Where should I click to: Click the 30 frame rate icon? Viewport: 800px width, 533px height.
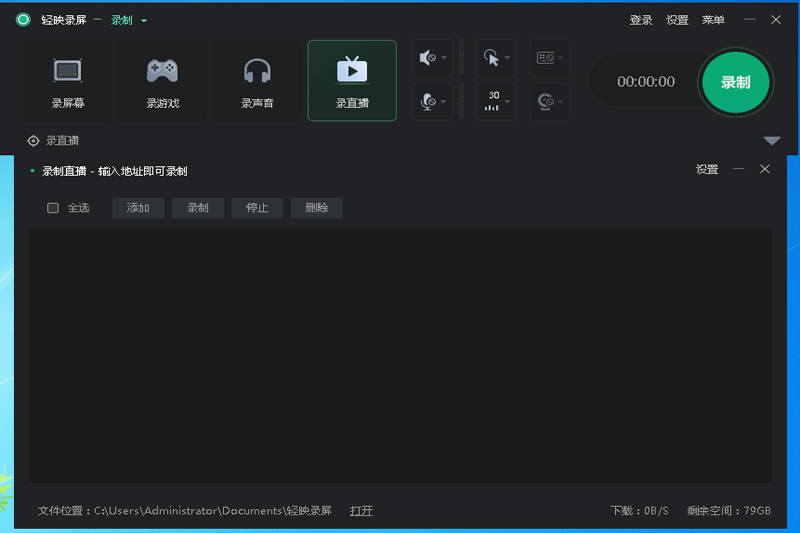pyautogui.click(x=492, y=101)
